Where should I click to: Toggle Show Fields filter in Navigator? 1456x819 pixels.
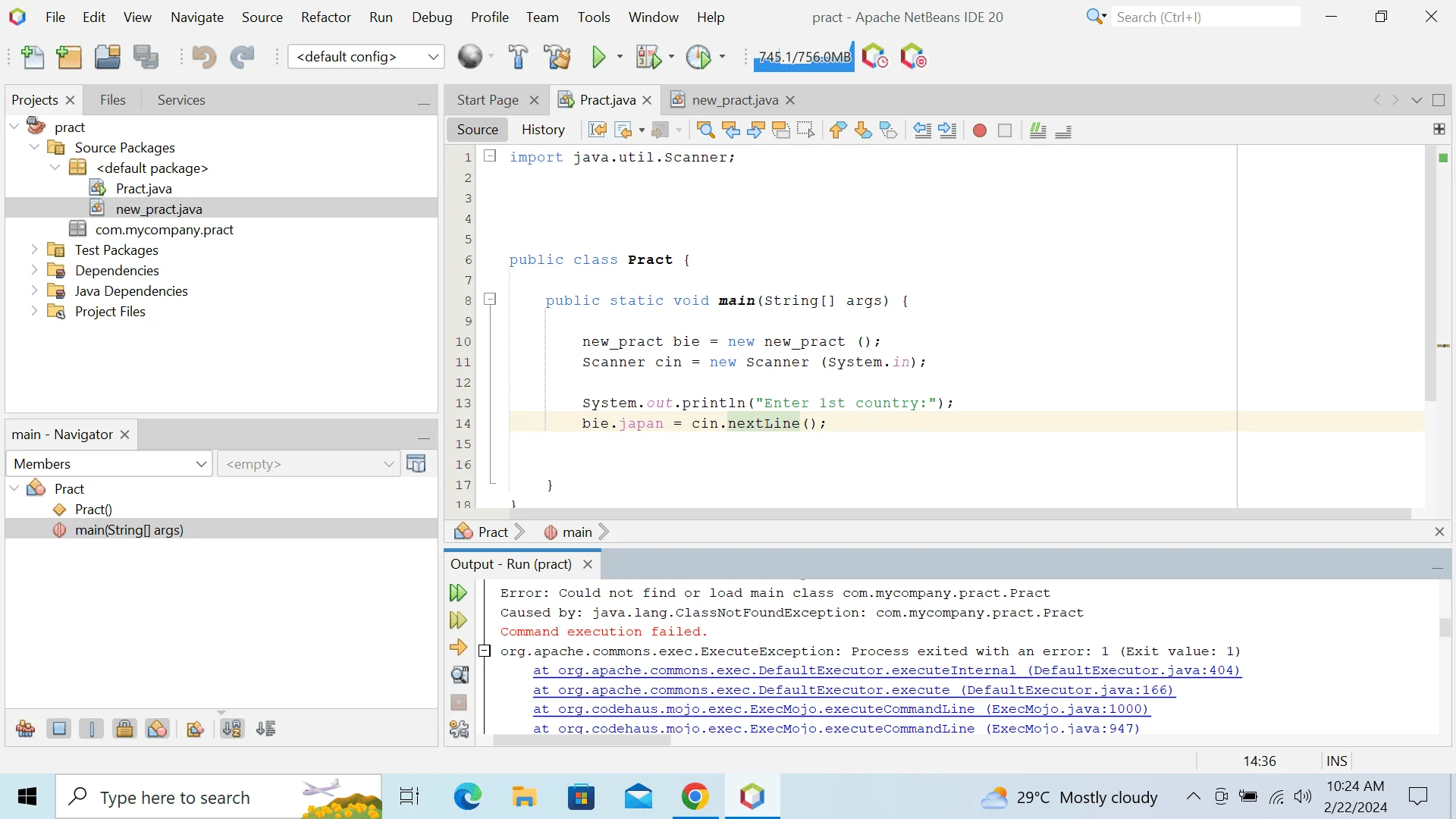click(58, 730)
